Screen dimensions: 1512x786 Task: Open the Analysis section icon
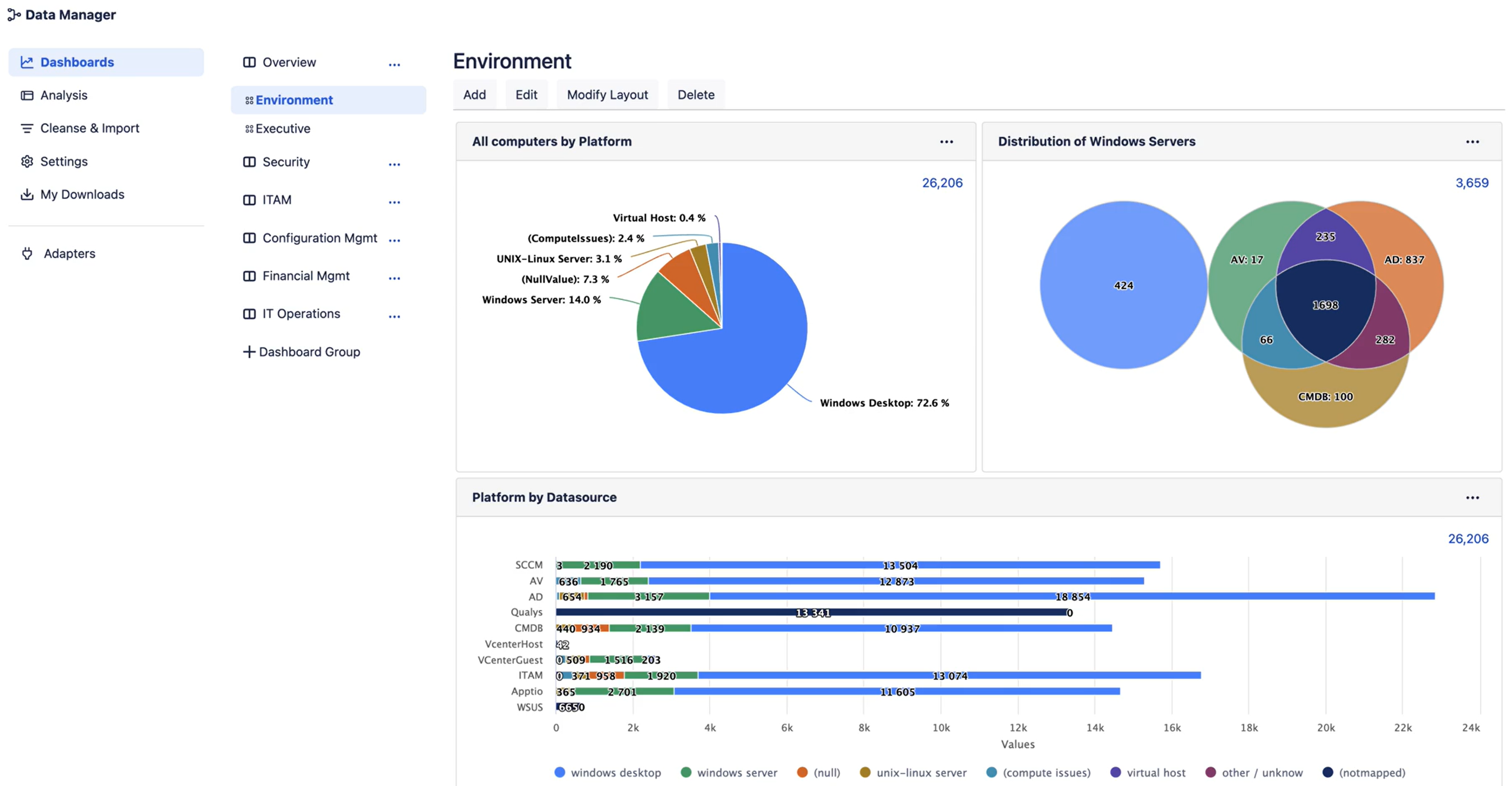click(x=27, y=95)
